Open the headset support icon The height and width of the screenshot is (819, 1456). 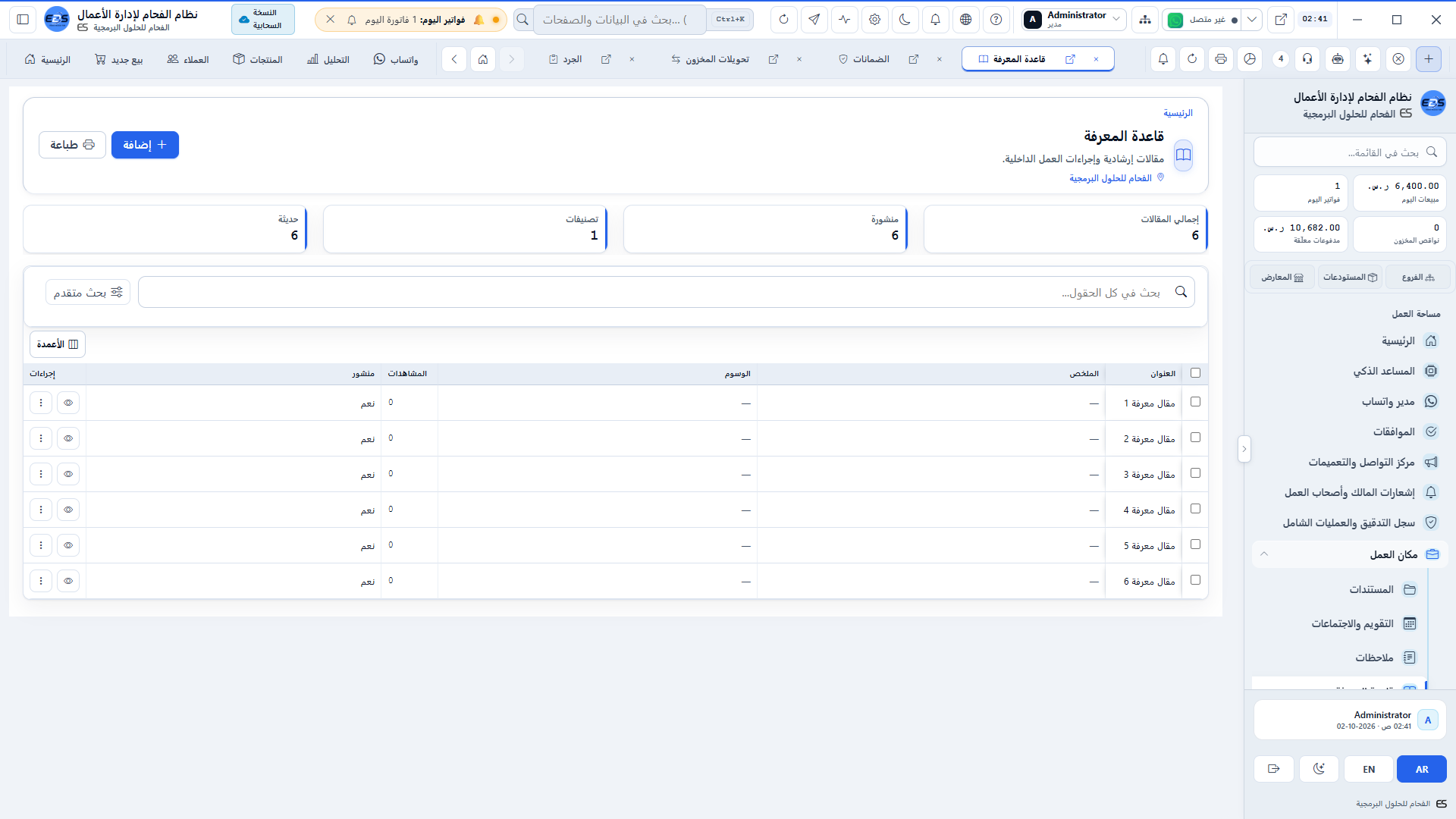click(1308, 59)
